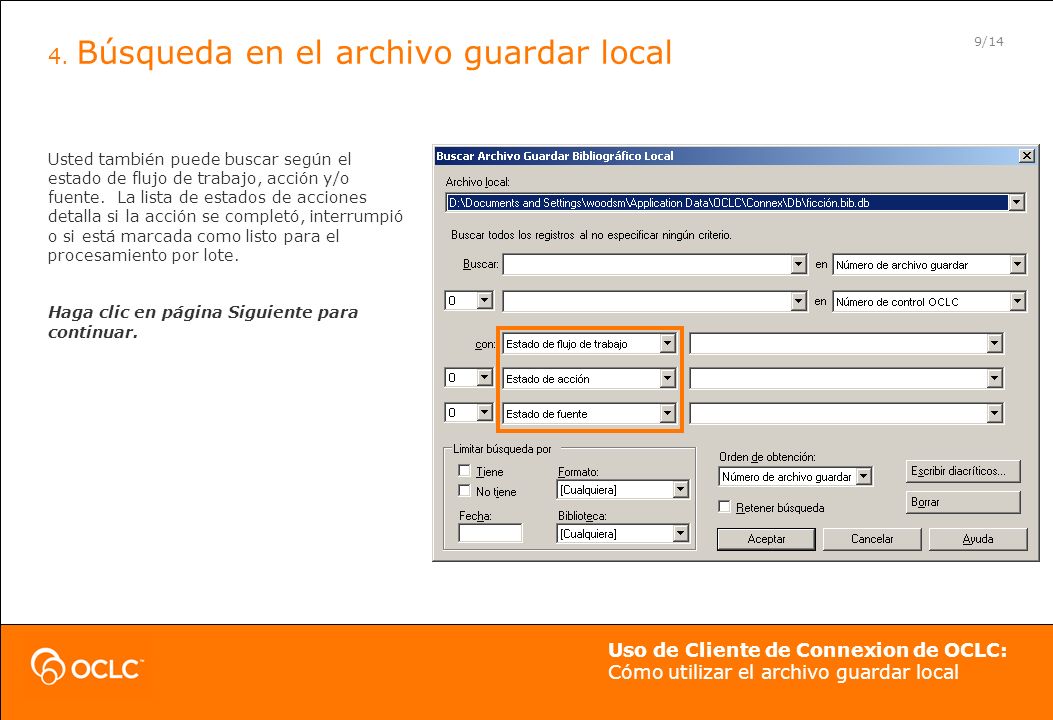Click the OCLC logo in footer
1053x720 pixels.
coord(87,666)
